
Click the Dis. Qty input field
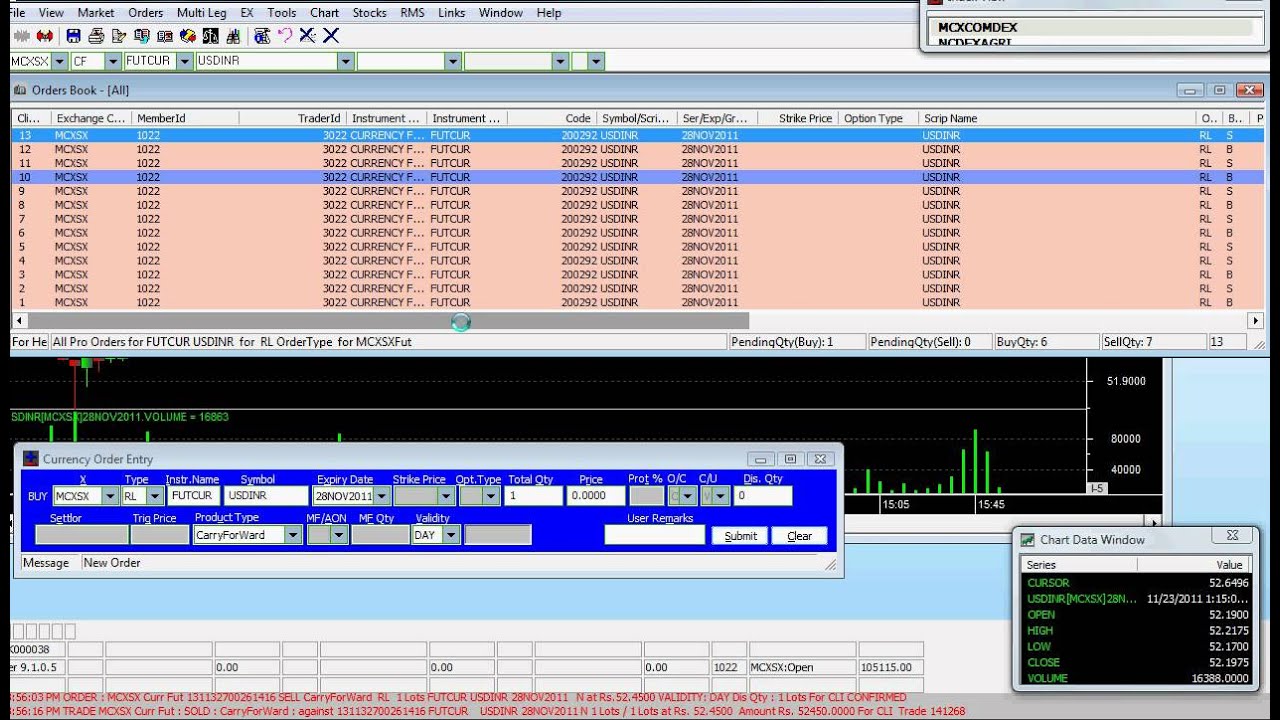pos(763,496)
